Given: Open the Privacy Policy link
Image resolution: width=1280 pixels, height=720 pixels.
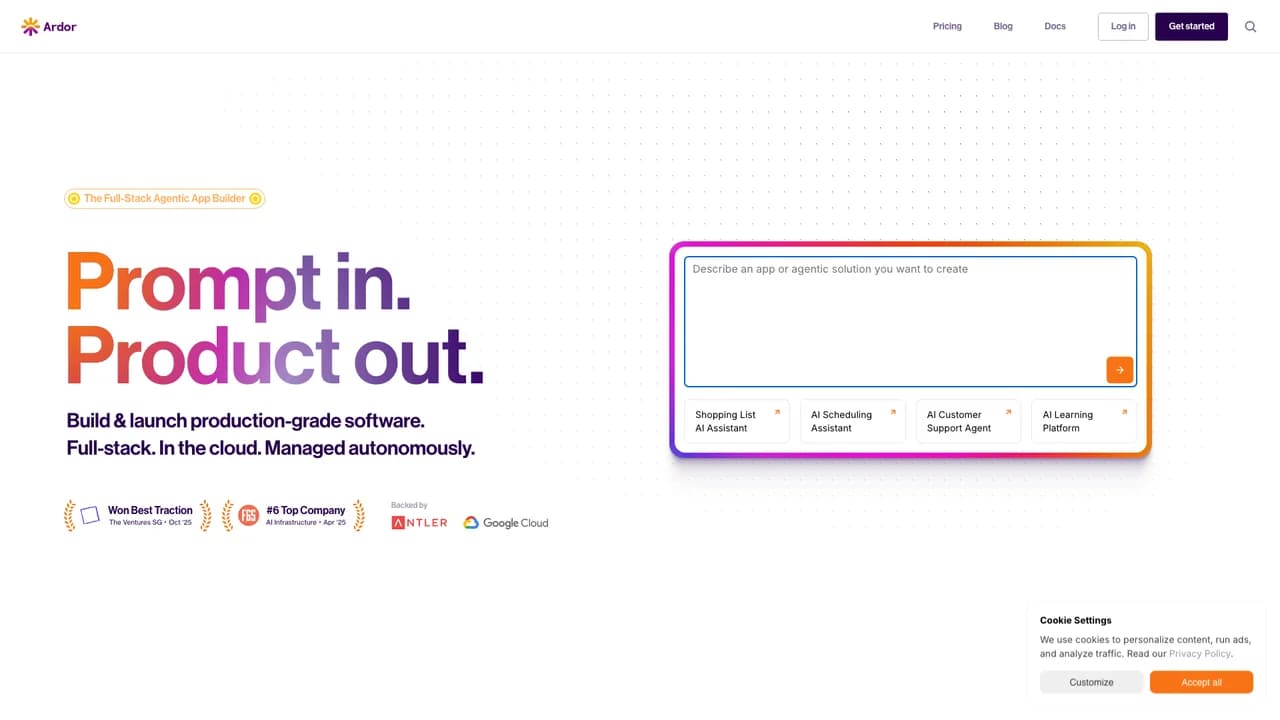Looking at the screenshot, I should click(x=1200, y=654).
